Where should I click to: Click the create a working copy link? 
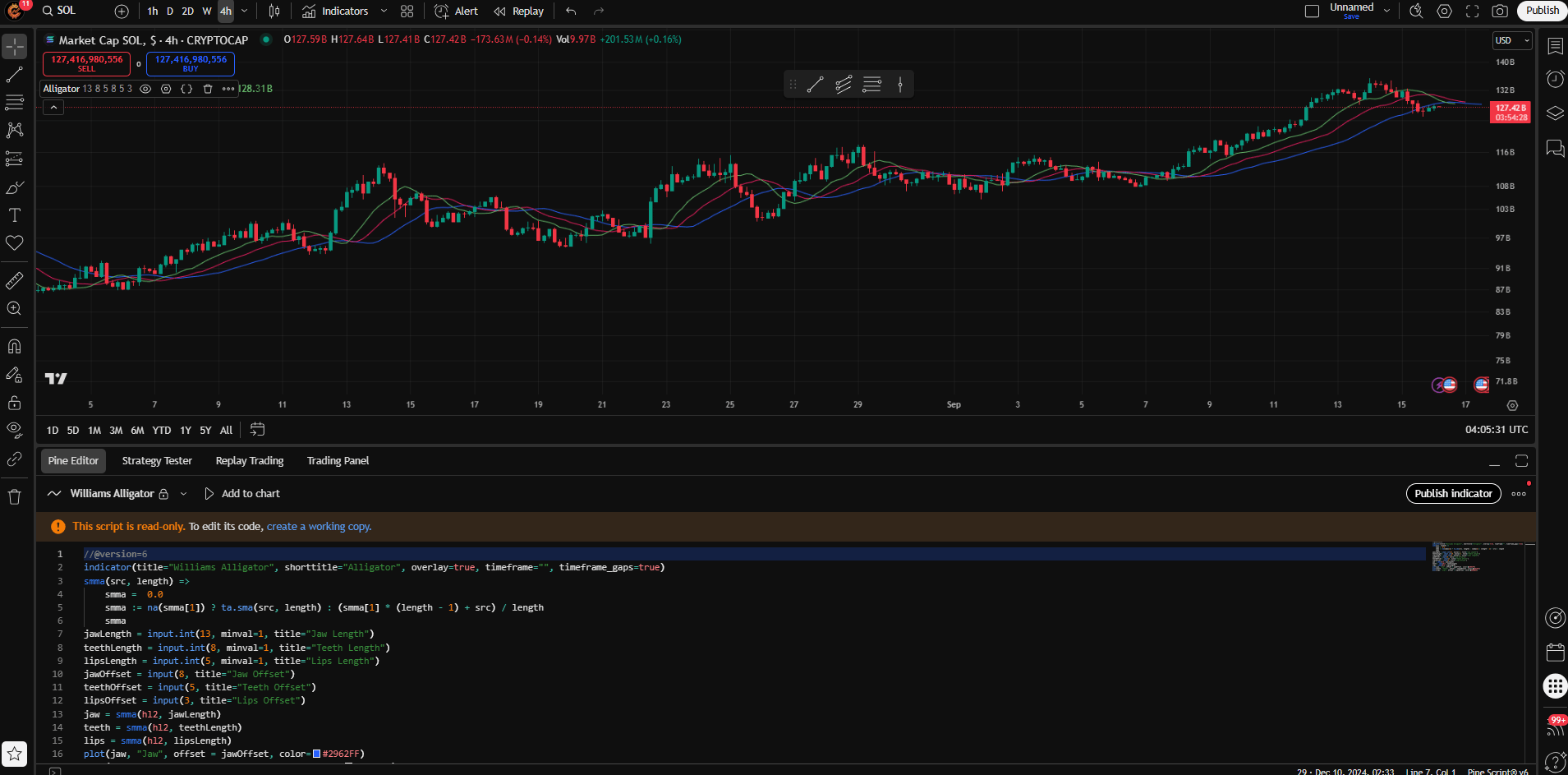click(x=319, y=527)
